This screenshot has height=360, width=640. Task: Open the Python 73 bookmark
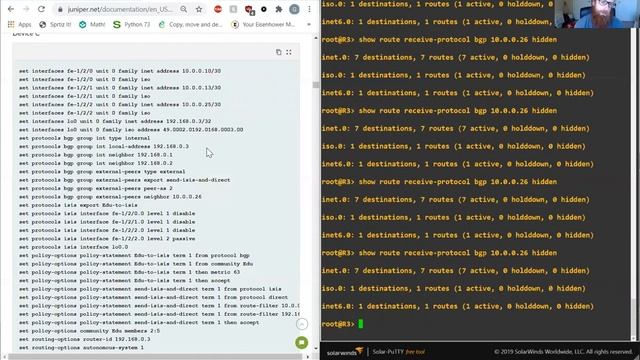[x=131, y=24]
